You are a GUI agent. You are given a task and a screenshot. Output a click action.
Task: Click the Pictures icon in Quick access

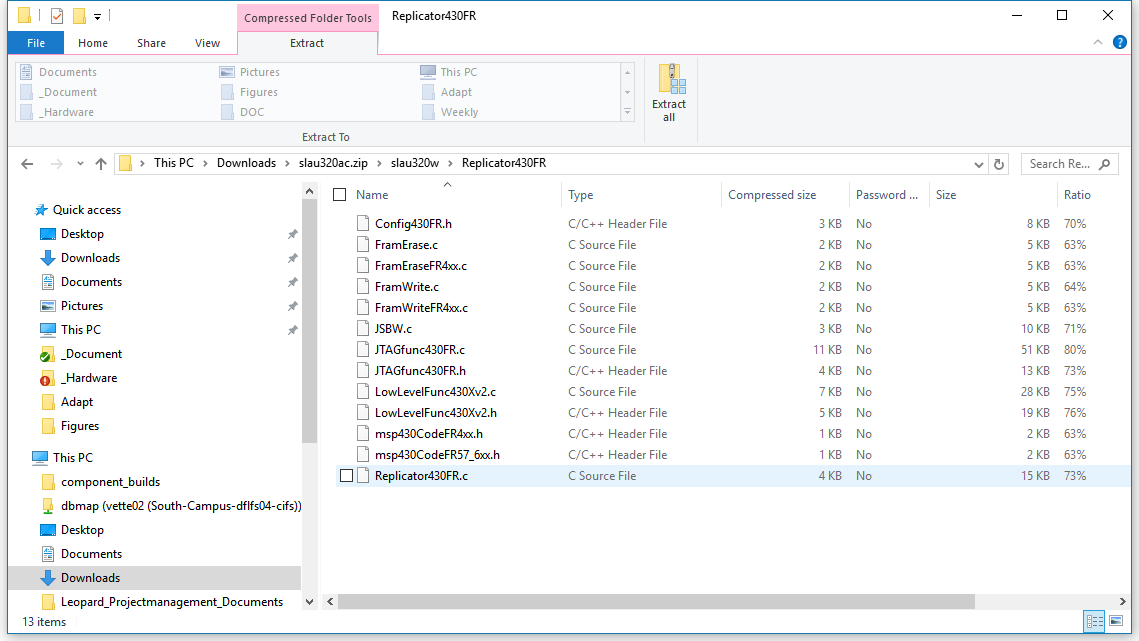click(x=48, y=306)
